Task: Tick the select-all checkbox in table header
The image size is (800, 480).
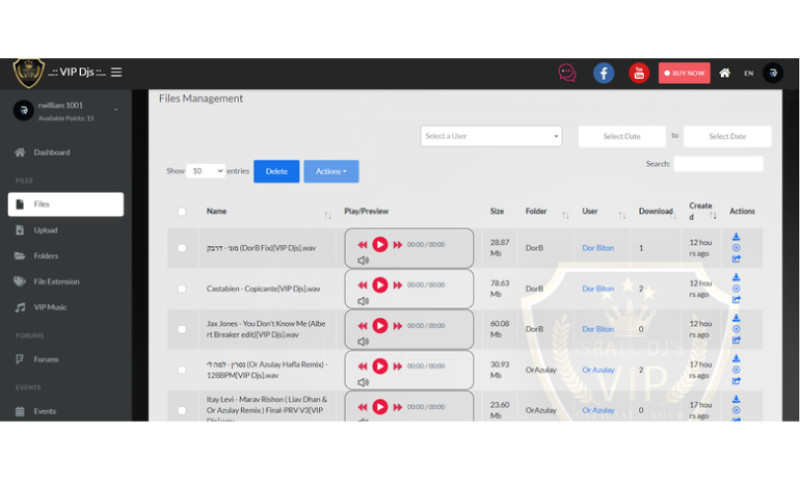Action: tap(181, 212)
